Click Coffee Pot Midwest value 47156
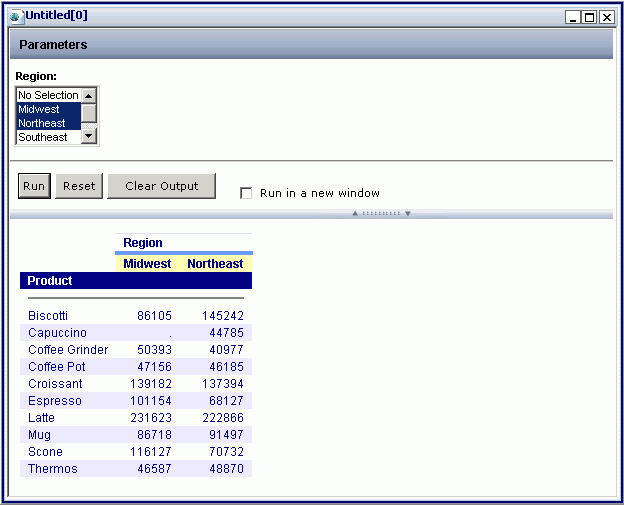 click(154, 367)
